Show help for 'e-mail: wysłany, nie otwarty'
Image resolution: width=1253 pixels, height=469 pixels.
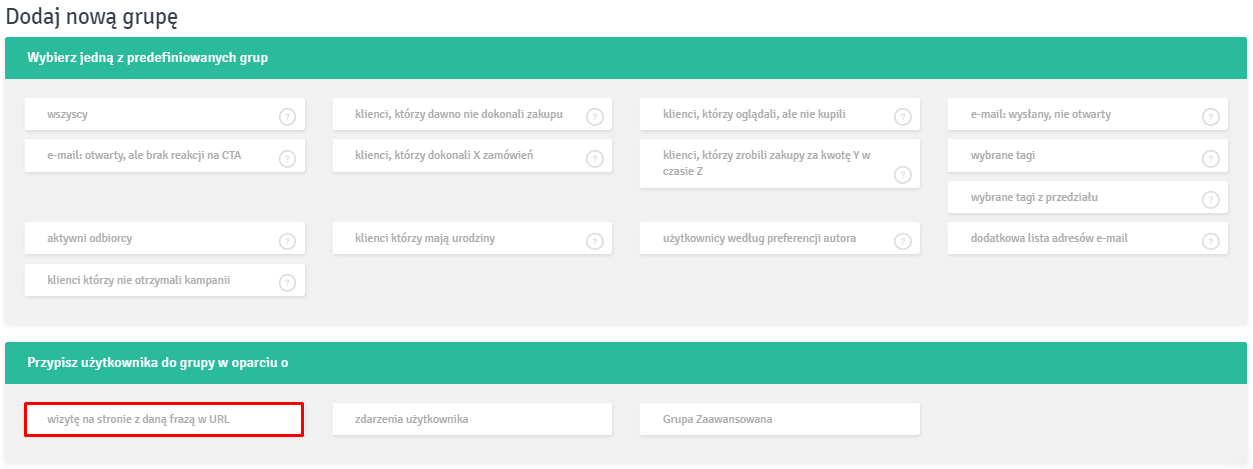tap(1211, 117)
